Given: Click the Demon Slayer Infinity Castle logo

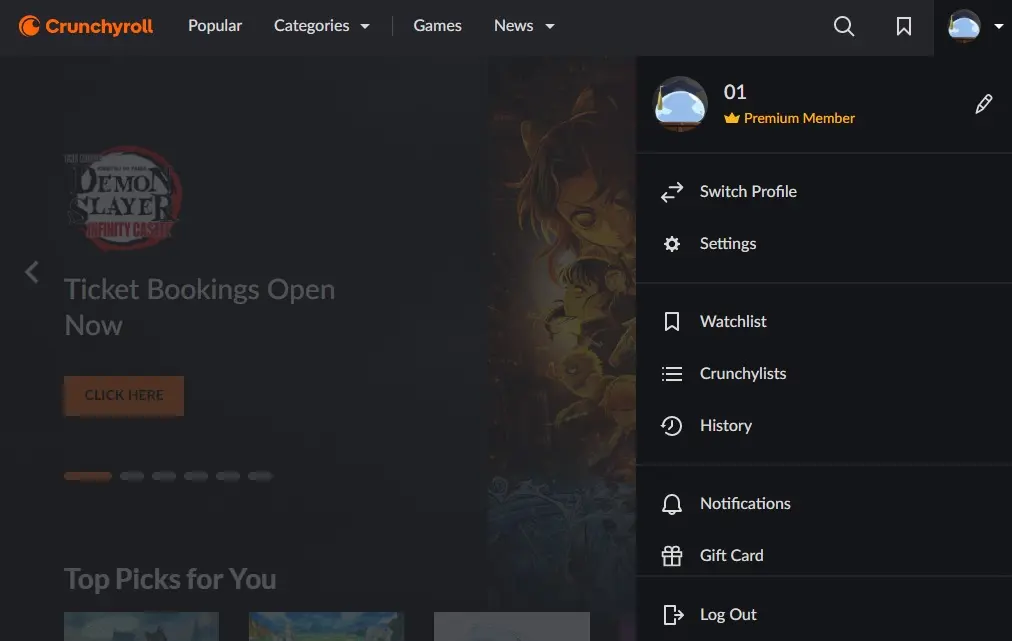Looking at the screenshot, I should click(123, 198).
